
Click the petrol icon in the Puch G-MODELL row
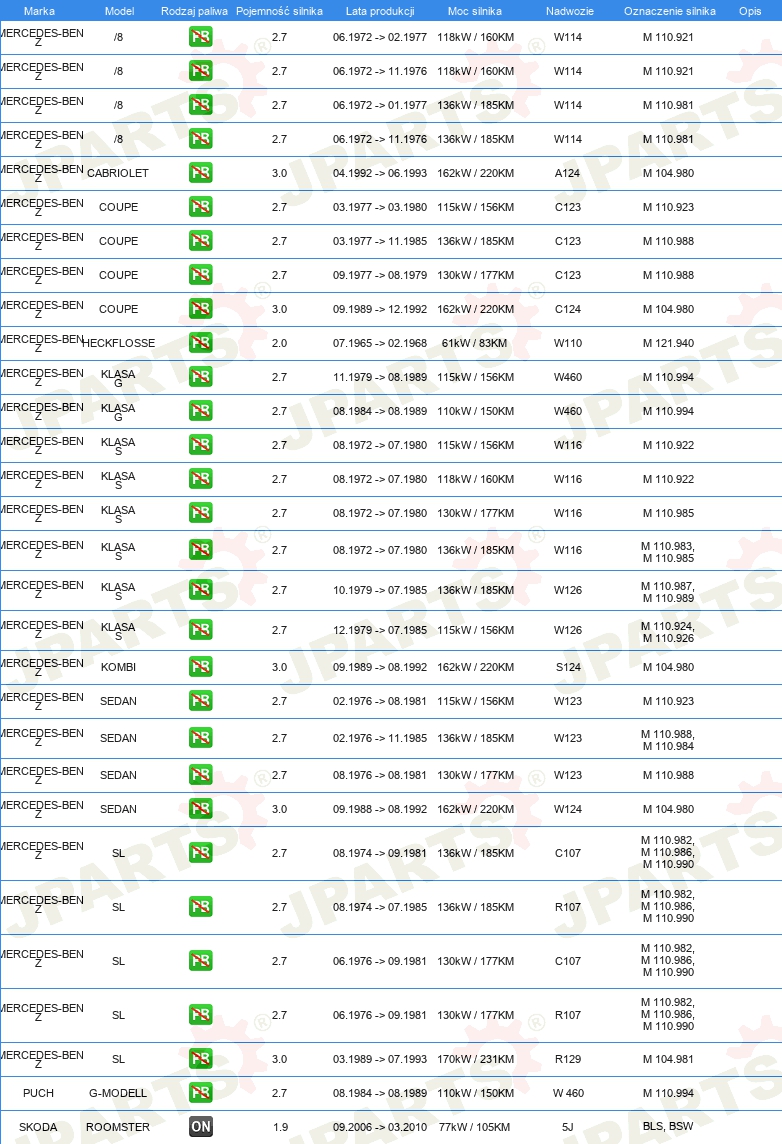pos(201,1093)
